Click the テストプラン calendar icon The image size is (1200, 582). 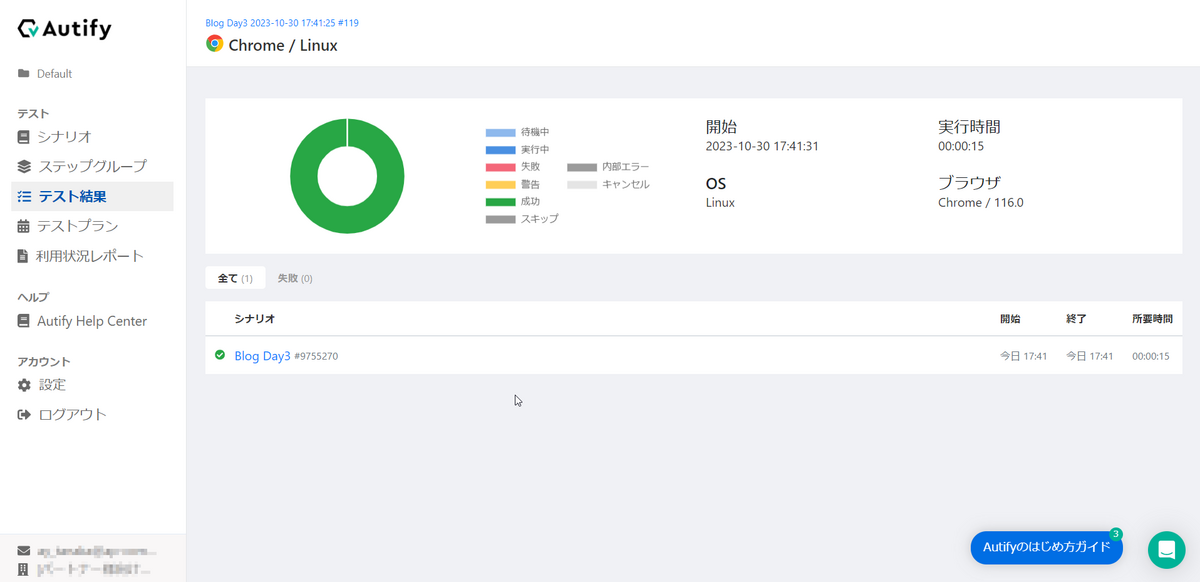tap(24, 227)
